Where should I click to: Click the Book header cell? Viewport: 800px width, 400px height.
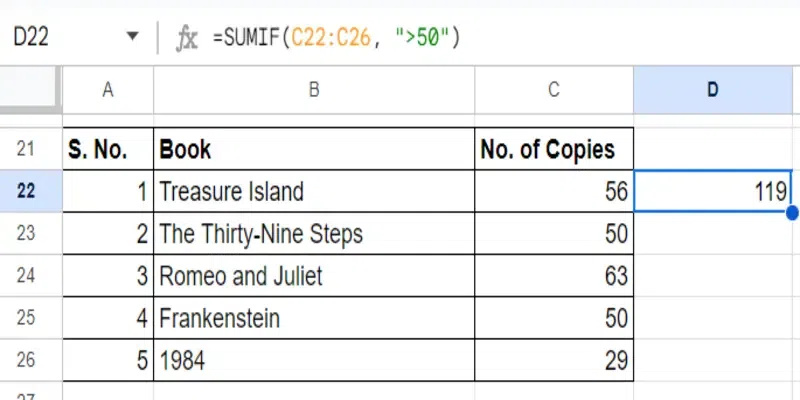pos(313,150)
